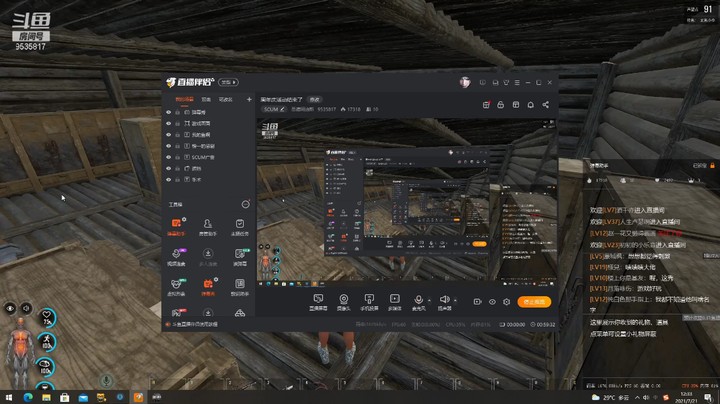Screen dimensions: 720x404
Task: Click the lock icon on the chat overlay panel
Action: (712, 165)
